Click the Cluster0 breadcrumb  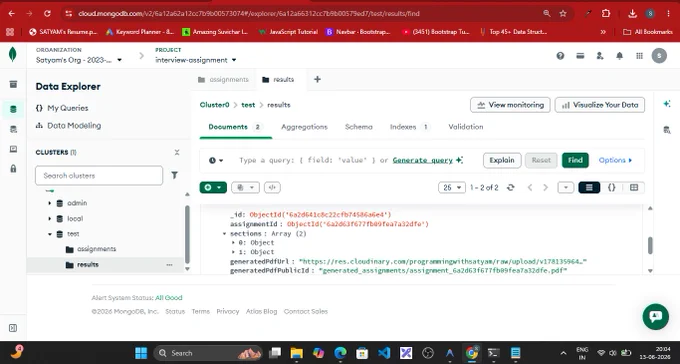click(x=214, y=105)
